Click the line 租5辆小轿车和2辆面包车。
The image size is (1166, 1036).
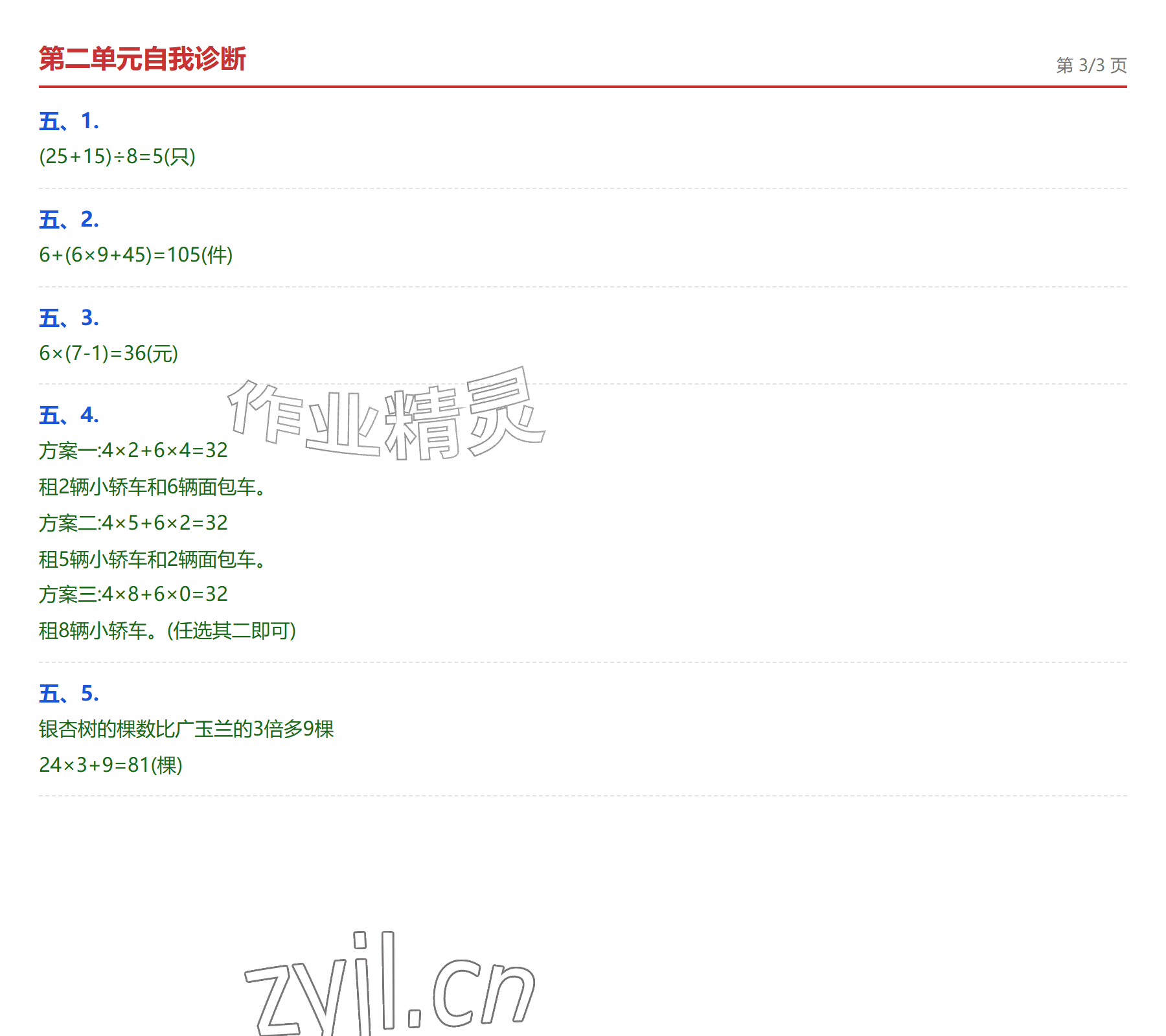point(152,559)
